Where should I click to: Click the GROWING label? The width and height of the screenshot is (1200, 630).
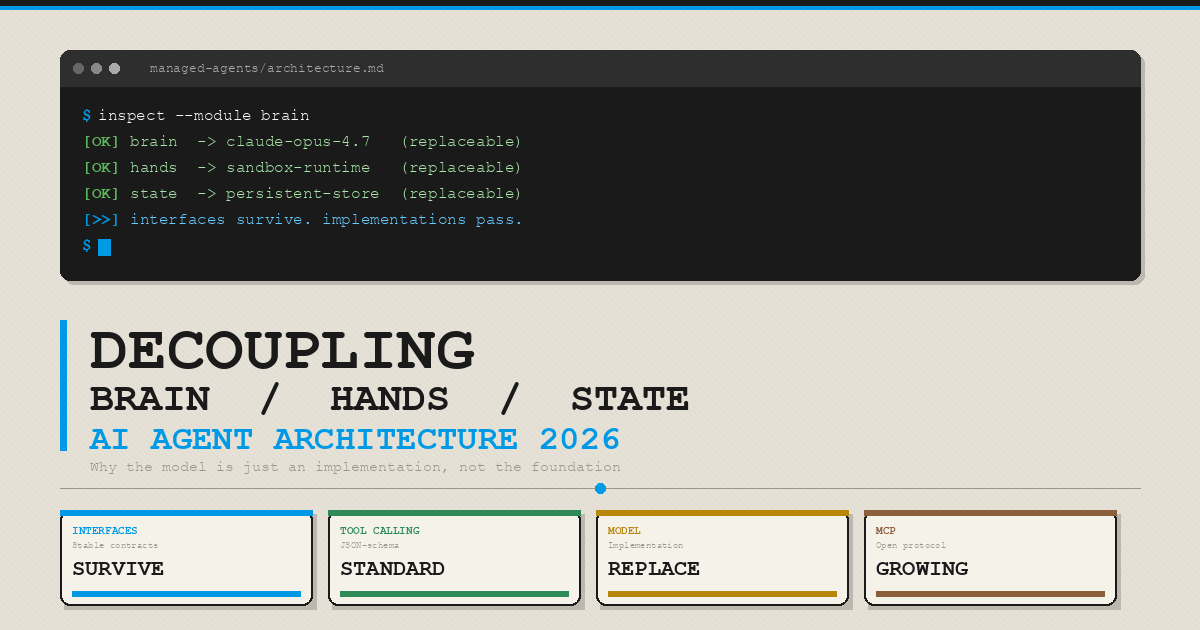pyautogui.click(x=922, y=569)
